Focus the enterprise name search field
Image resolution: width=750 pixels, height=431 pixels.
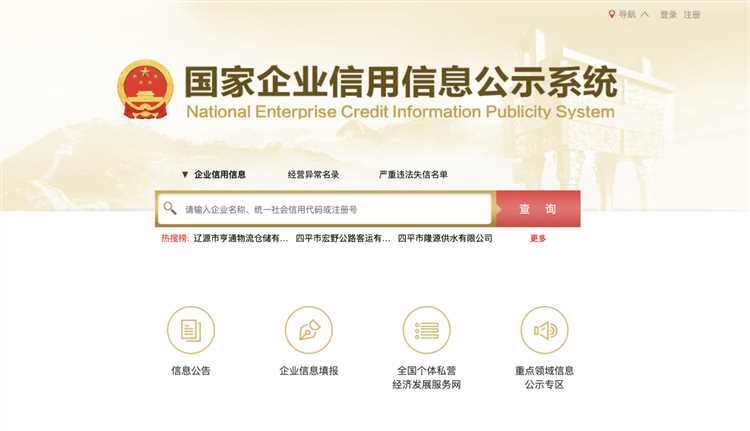click(x=325, y=209)
